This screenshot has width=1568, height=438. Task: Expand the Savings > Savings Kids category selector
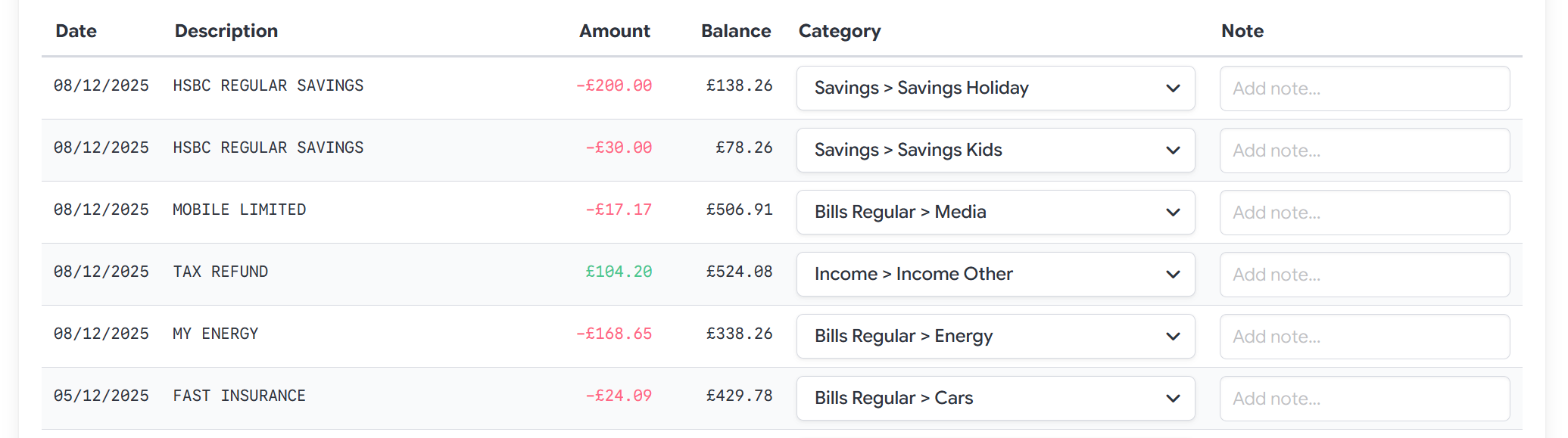[994, 150]
